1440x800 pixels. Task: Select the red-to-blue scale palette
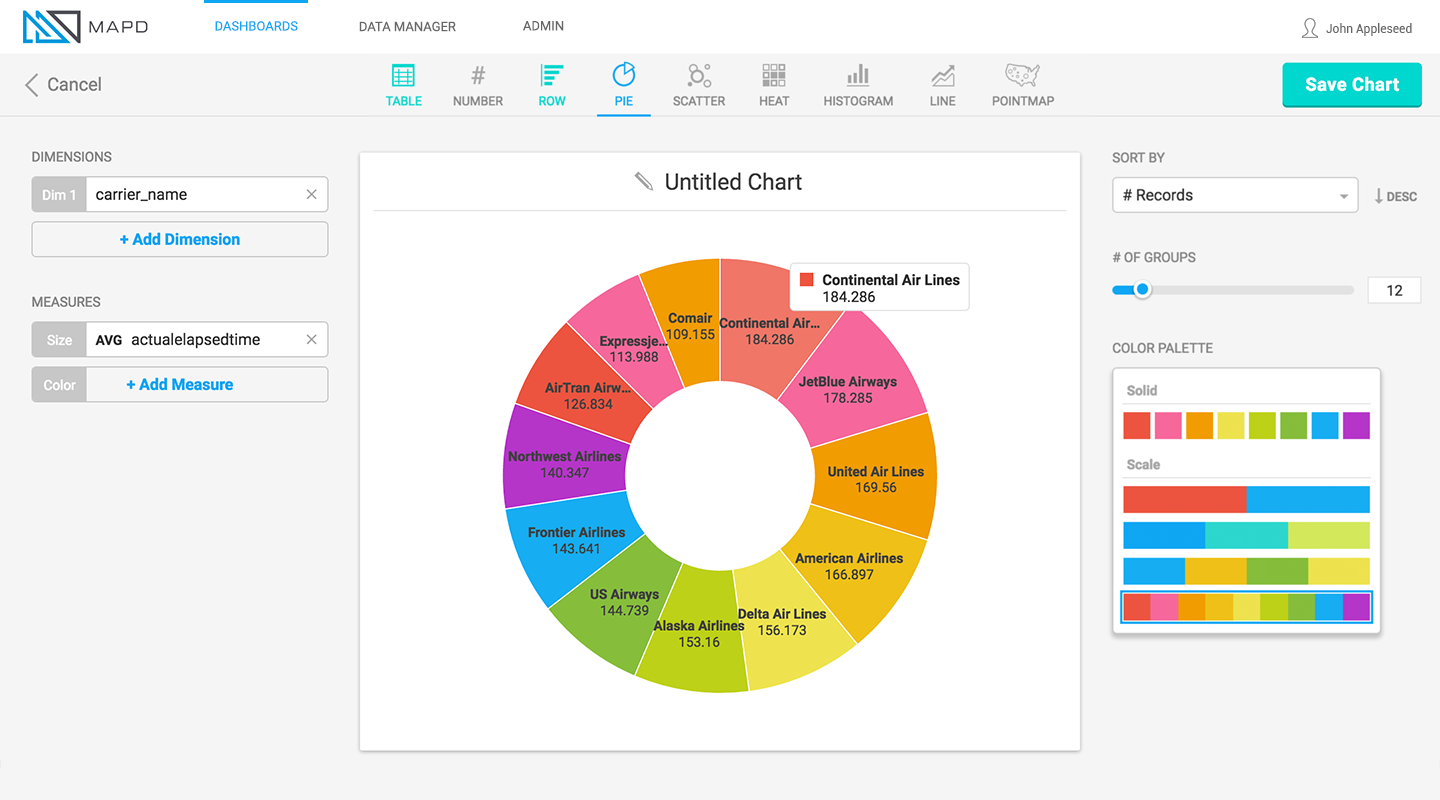[1246, 499]
